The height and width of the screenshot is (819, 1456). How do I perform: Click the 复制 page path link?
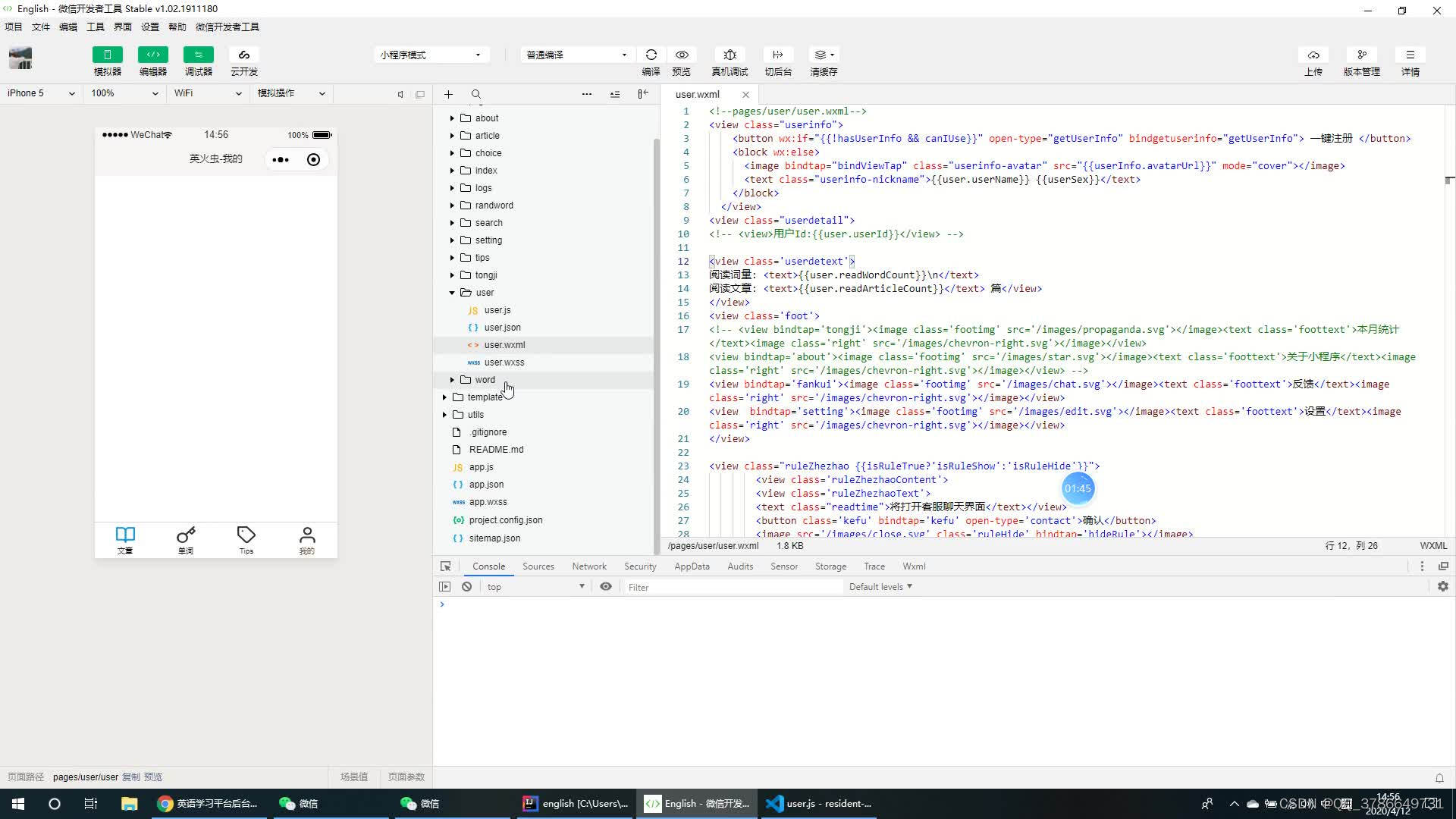click(x=131, y=777)
